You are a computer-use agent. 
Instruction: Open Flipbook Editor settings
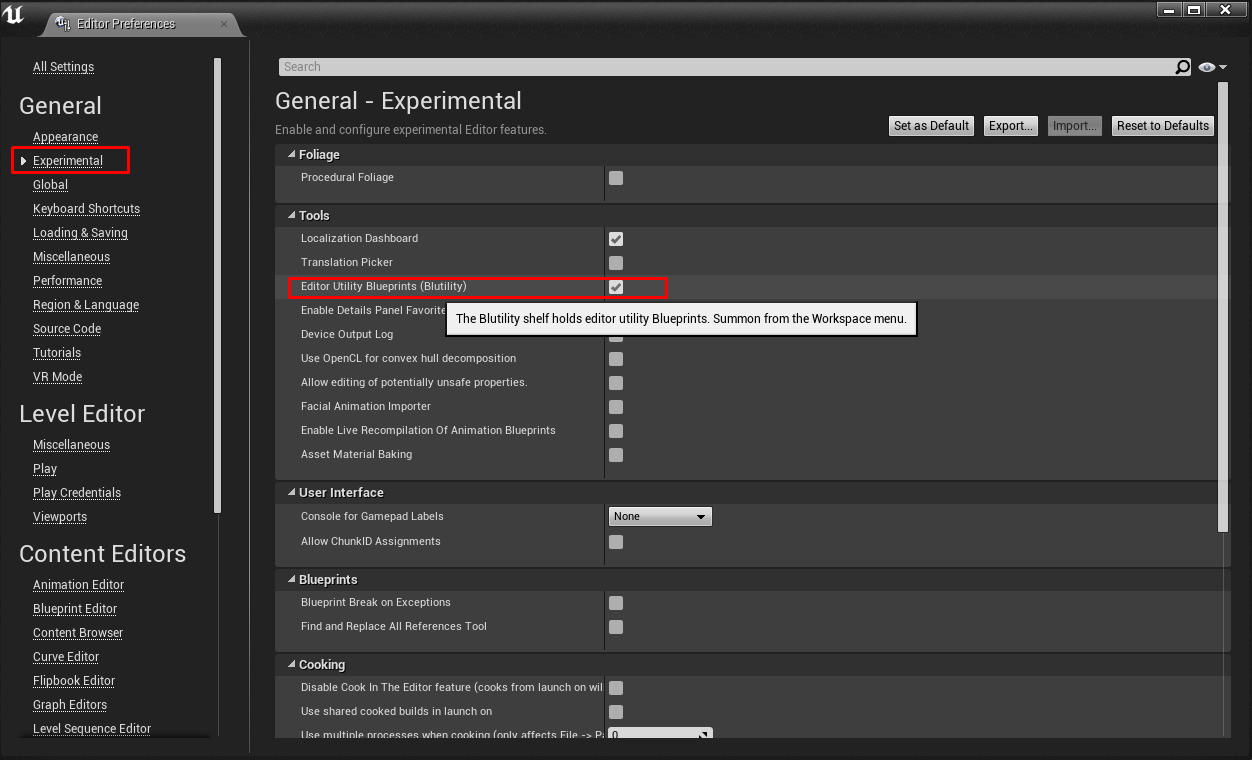click(x=74, y=681)
